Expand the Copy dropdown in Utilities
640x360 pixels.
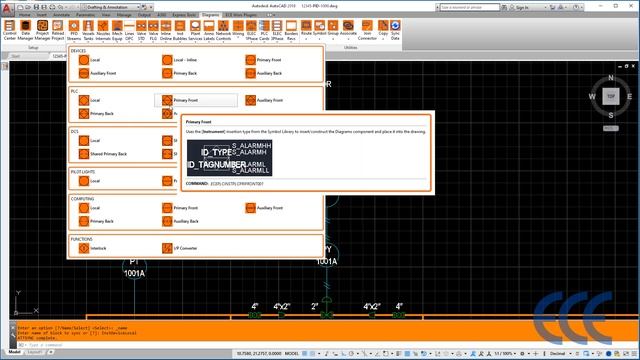coord(383,38)
